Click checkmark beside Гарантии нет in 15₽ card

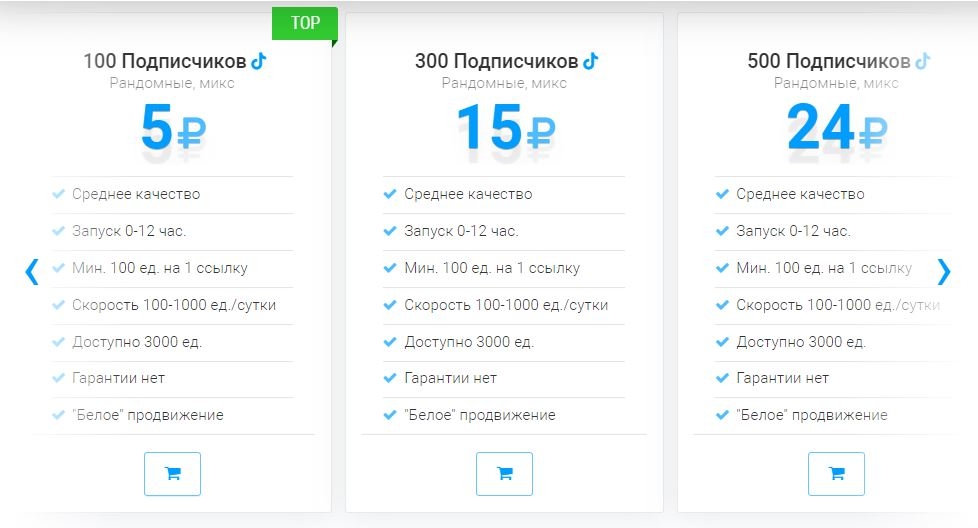click(390, 378)
